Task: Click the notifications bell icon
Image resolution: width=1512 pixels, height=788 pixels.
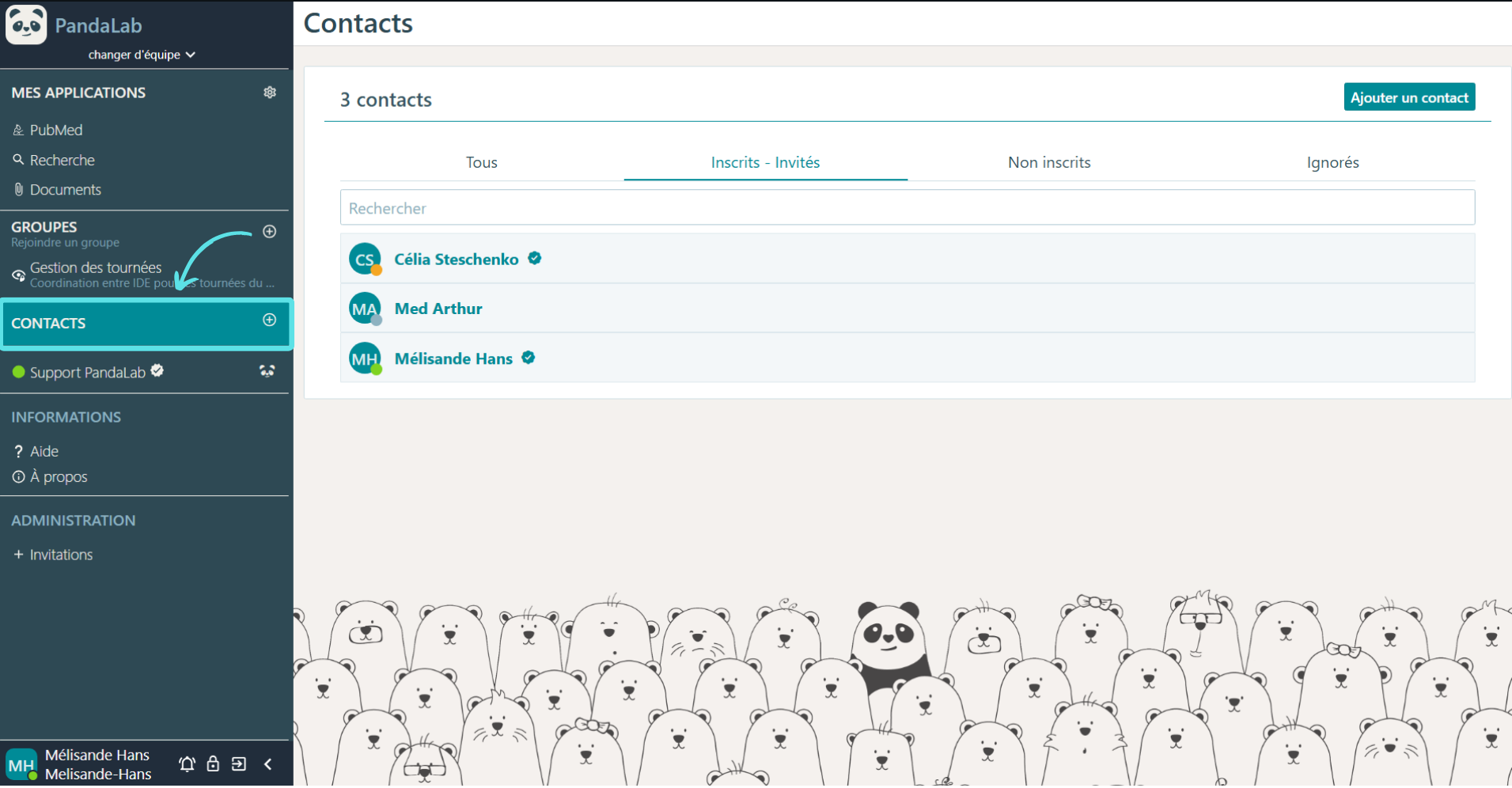Action: [187, 763]
